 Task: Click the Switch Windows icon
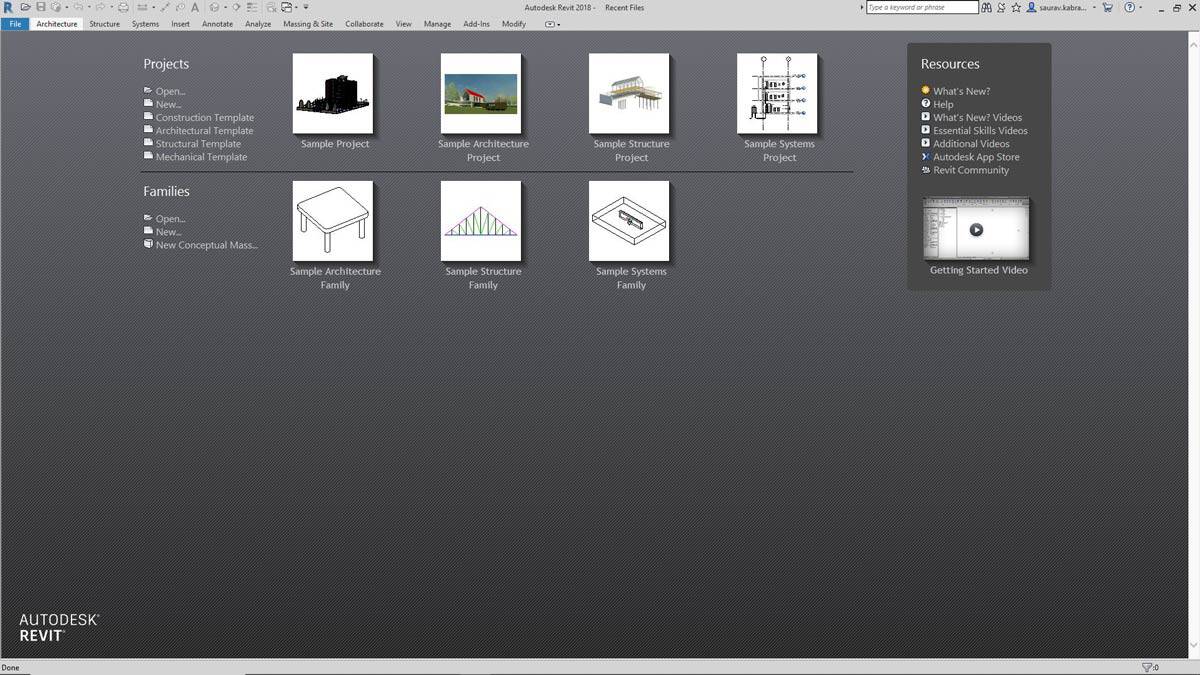pos(287,7)
